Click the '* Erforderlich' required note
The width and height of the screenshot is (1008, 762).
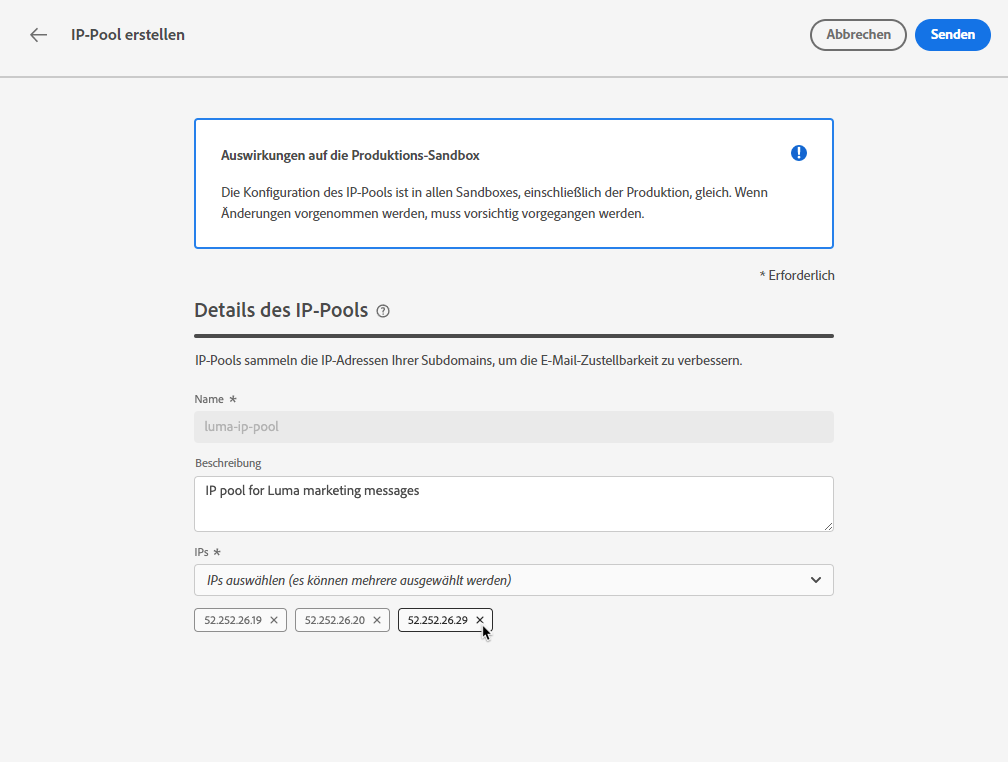[x=797, y=275]
